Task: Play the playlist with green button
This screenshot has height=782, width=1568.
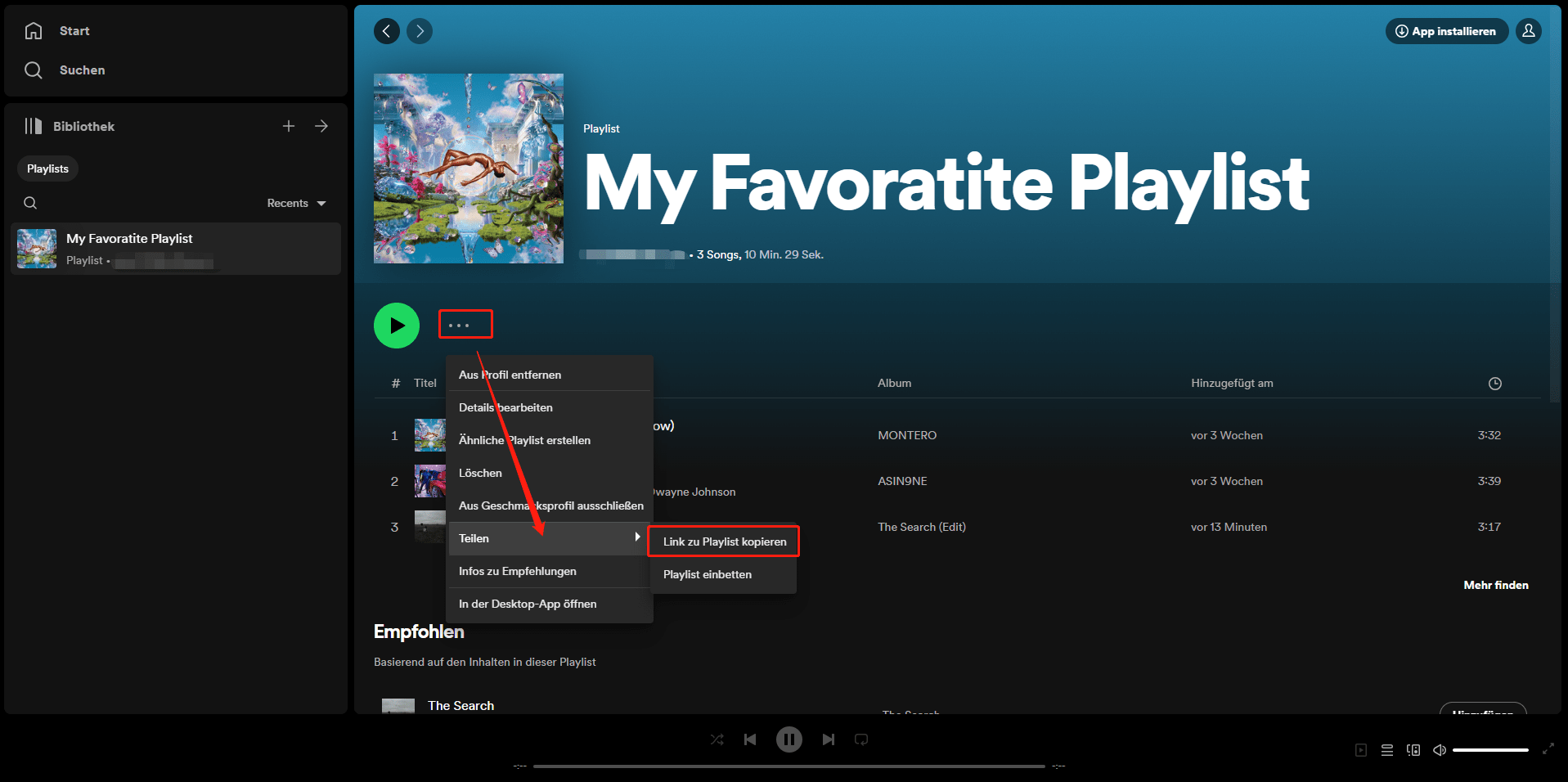Action: click(397, 326)
